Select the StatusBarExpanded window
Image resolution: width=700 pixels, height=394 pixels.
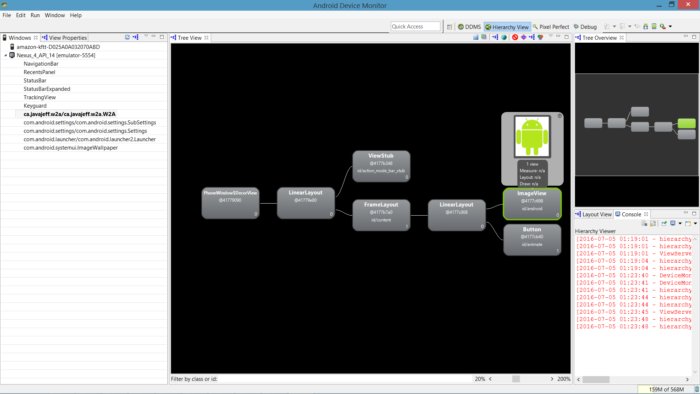coord(47,89)
